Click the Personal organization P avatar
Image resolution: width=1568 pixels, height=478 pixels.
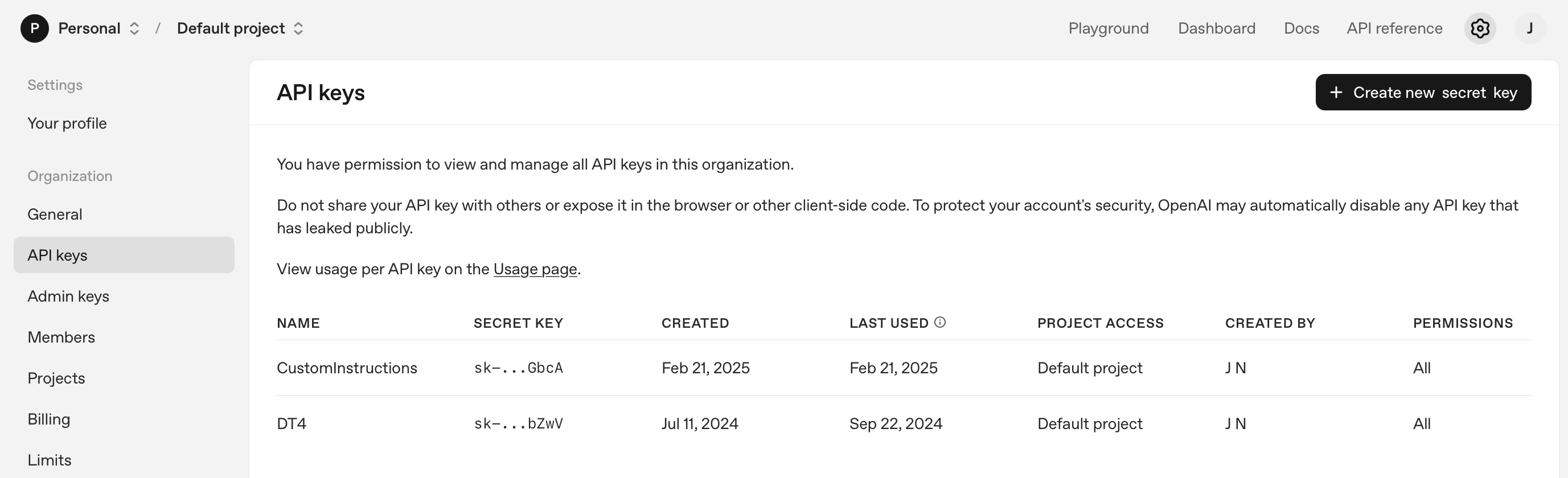tap(35, 28)
